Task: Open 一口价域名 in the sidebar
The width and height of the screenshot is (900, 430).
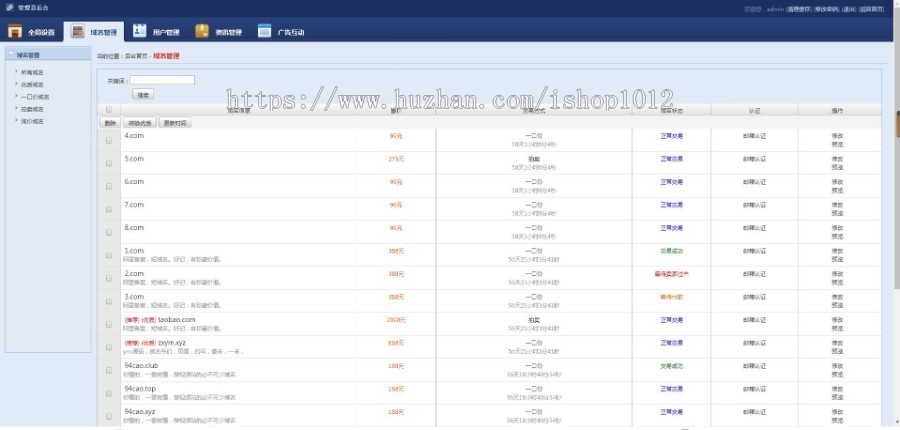Action: point(34,96)
